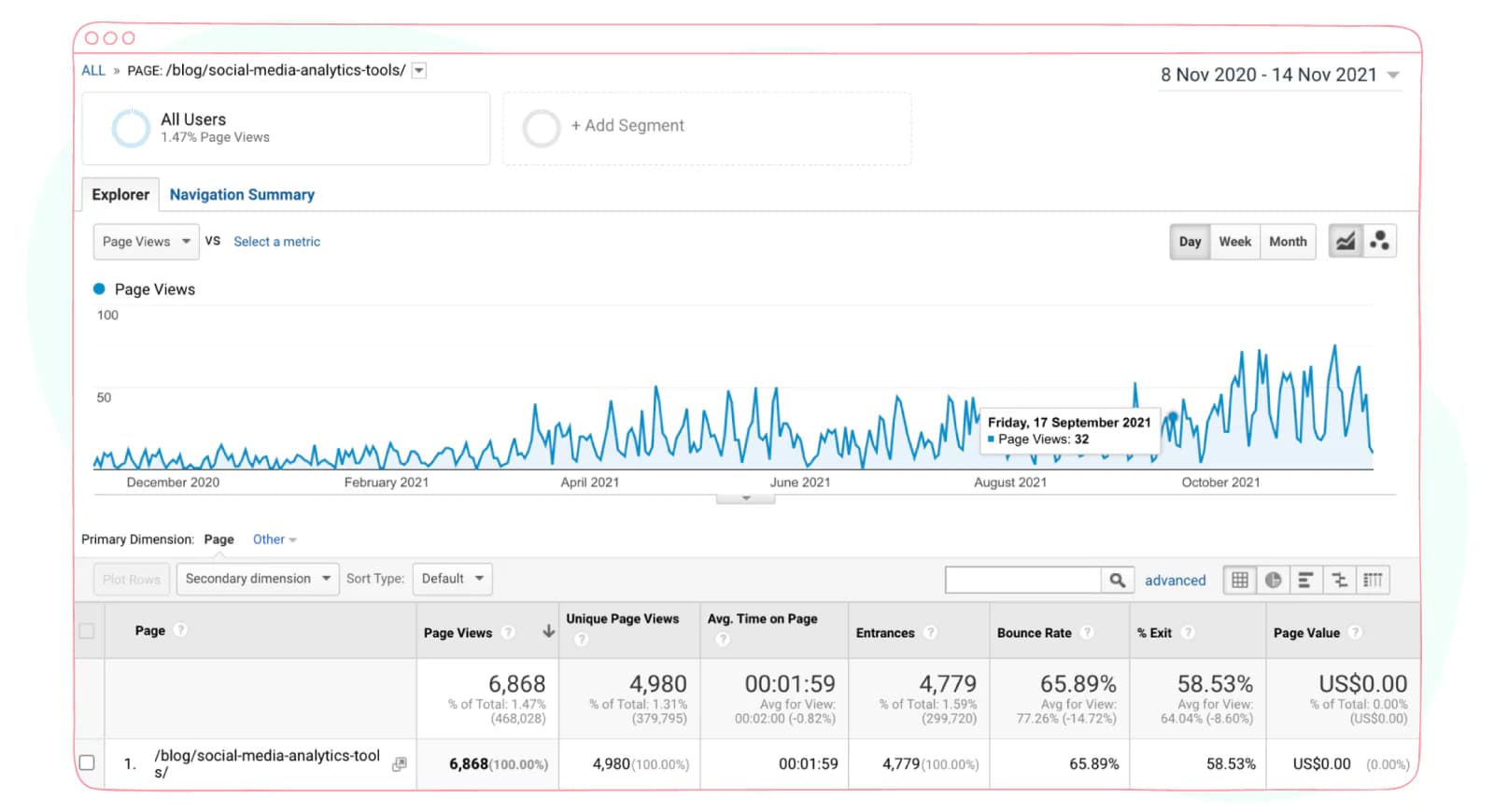1494x812 pixels.
Task: Click help icon next to % Exit
Action: [x=1188, y=633]
